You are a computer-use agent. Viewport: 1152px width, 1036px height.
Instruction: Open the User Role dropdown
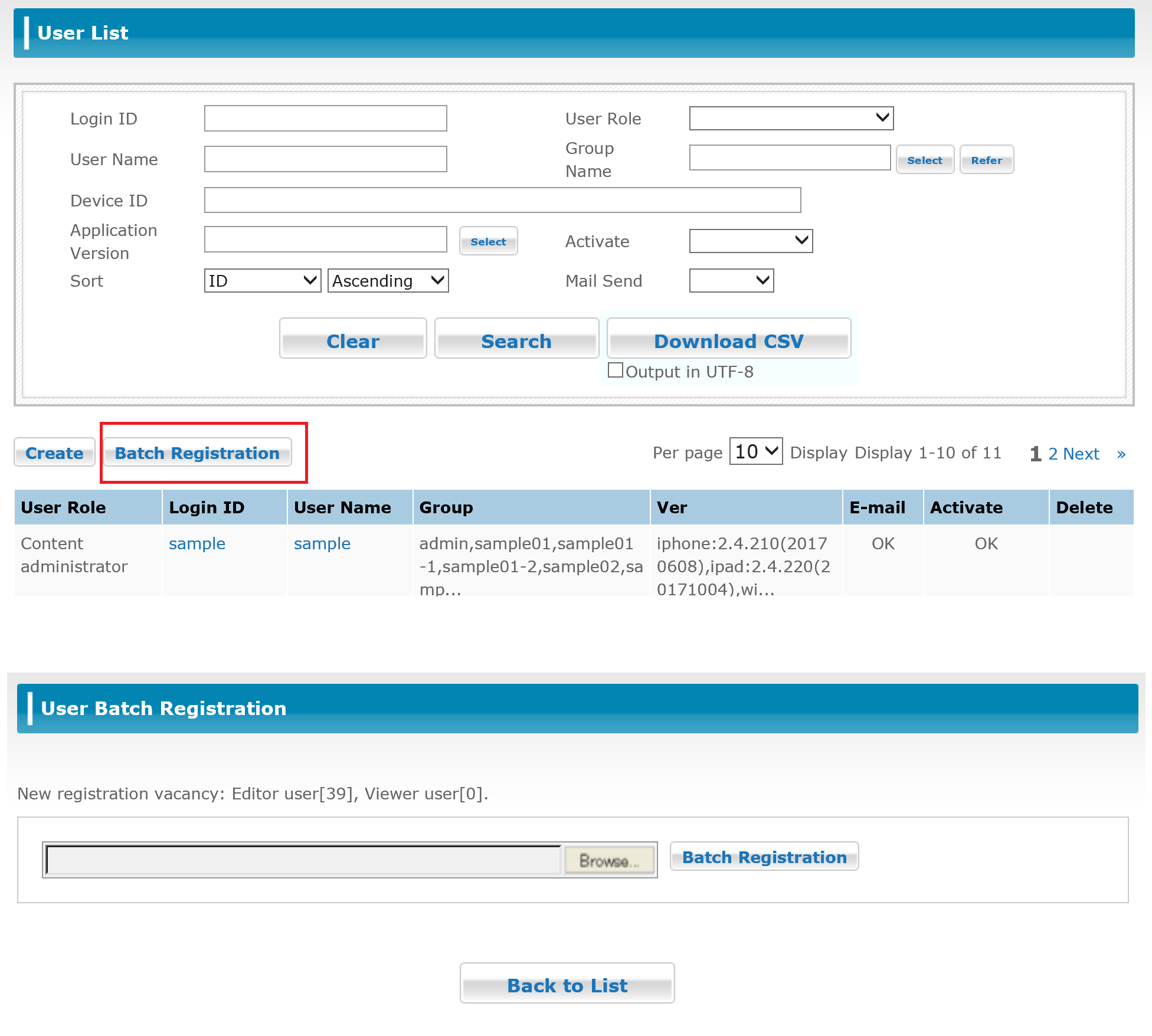tap(791, 118)
